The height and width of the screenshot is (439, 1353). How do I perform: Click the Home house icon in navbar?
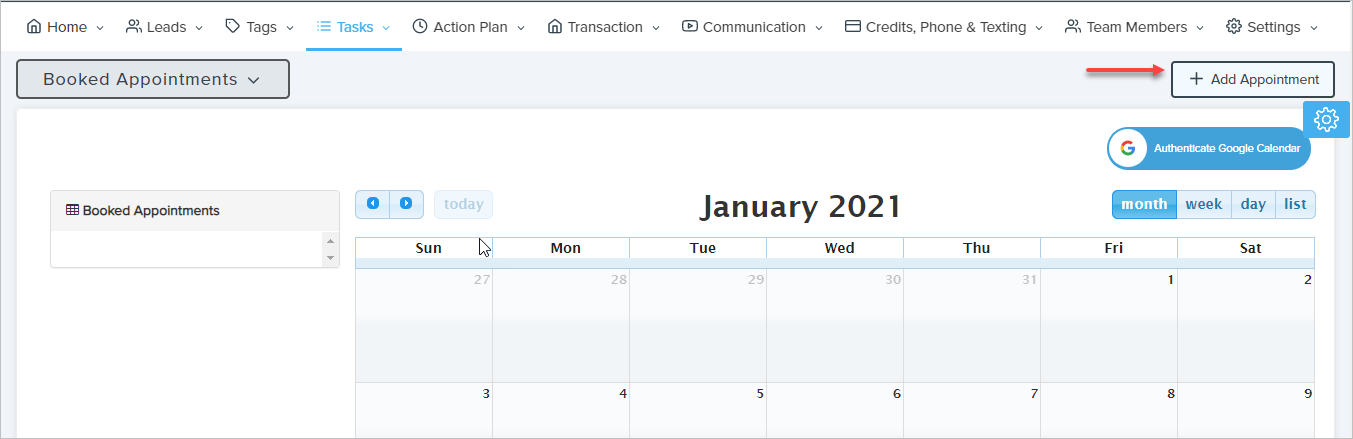(34, 27)
